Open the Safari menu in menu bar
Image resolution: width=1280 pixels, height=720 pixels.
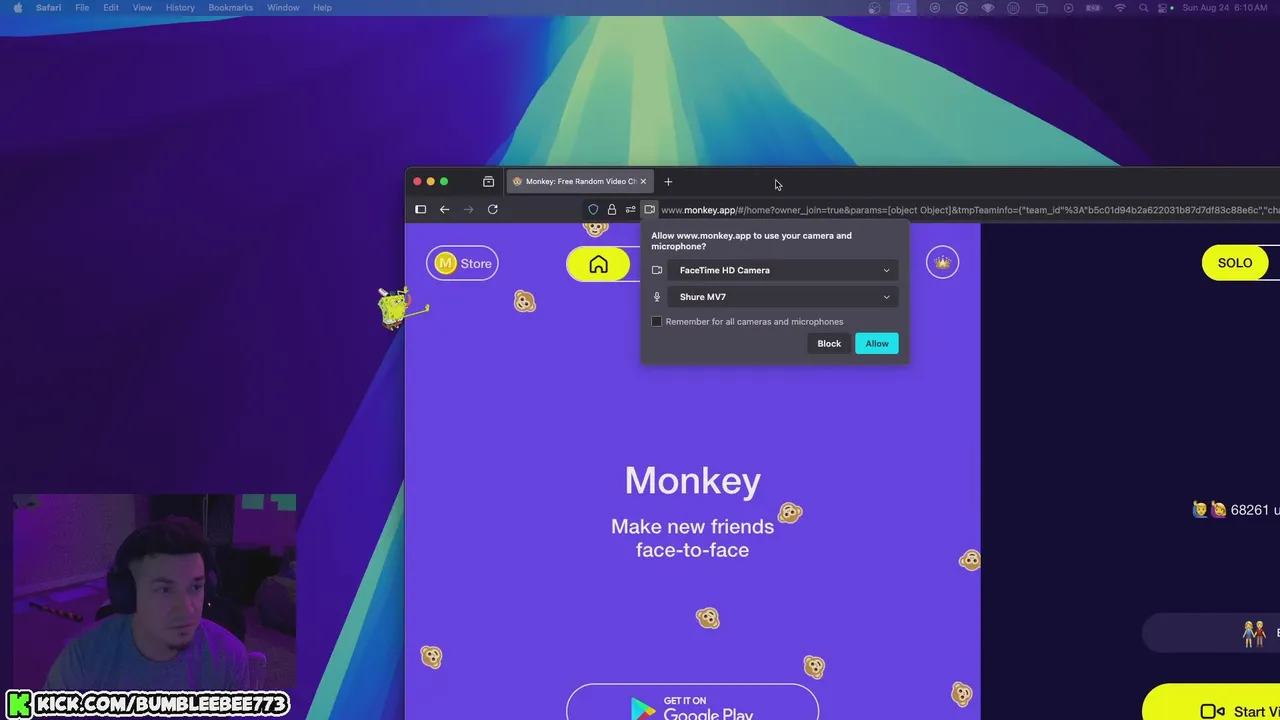[48, 8]
